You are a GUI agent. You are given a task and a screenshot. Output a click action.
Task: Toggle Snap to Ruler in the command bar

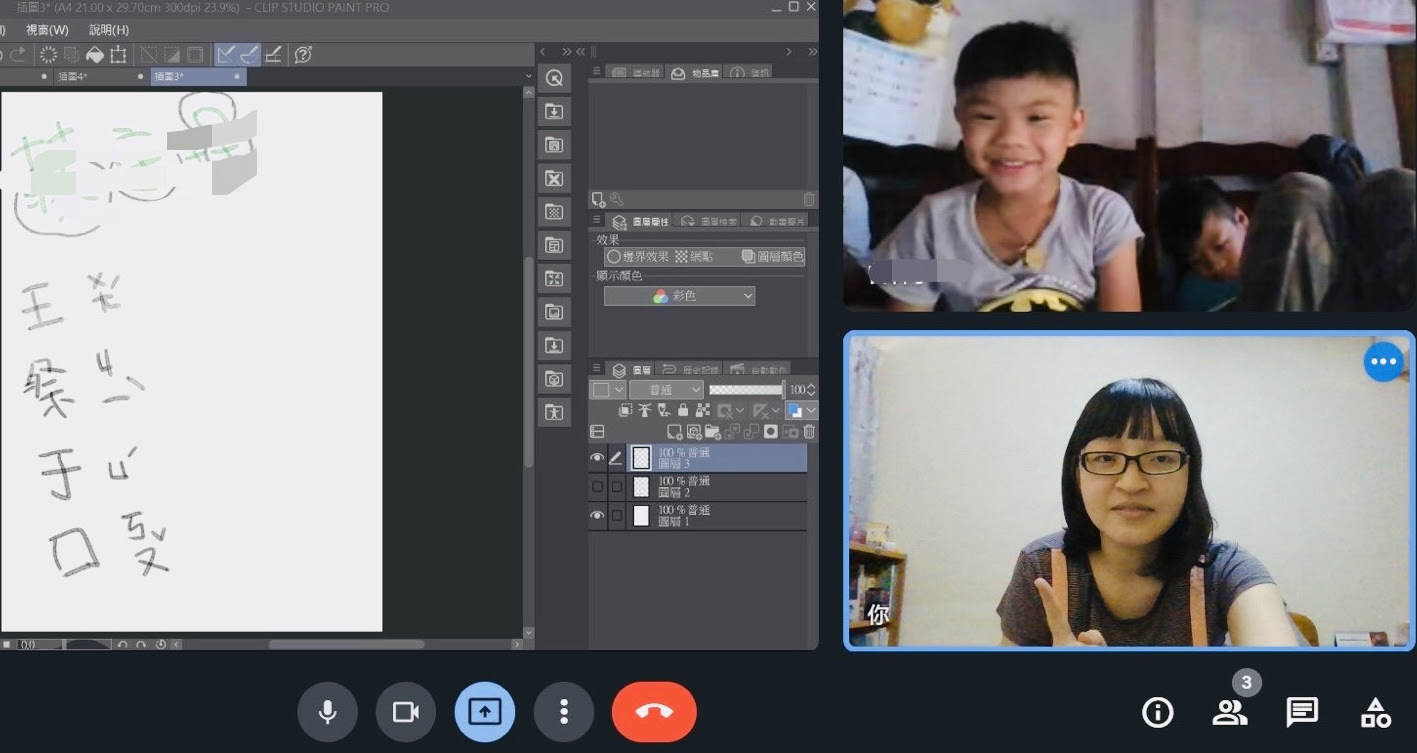[x=226, y=54]
